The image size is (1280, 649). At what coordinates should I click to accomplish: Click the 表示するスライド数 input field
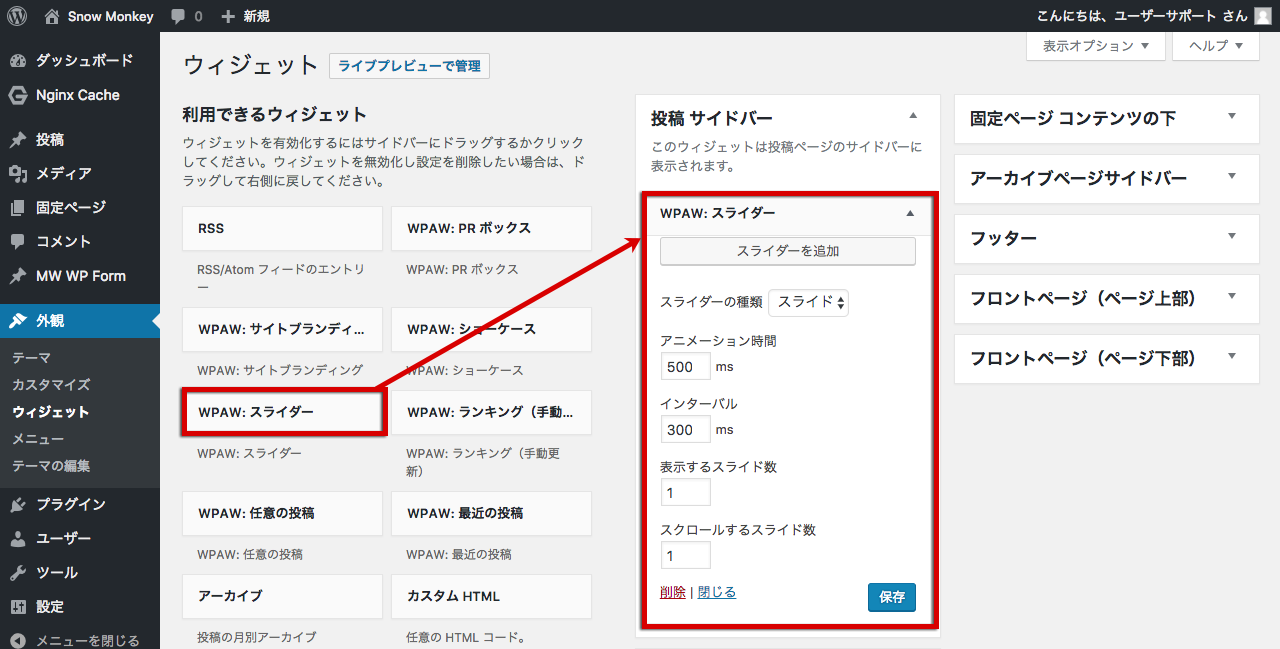[685, 493]
